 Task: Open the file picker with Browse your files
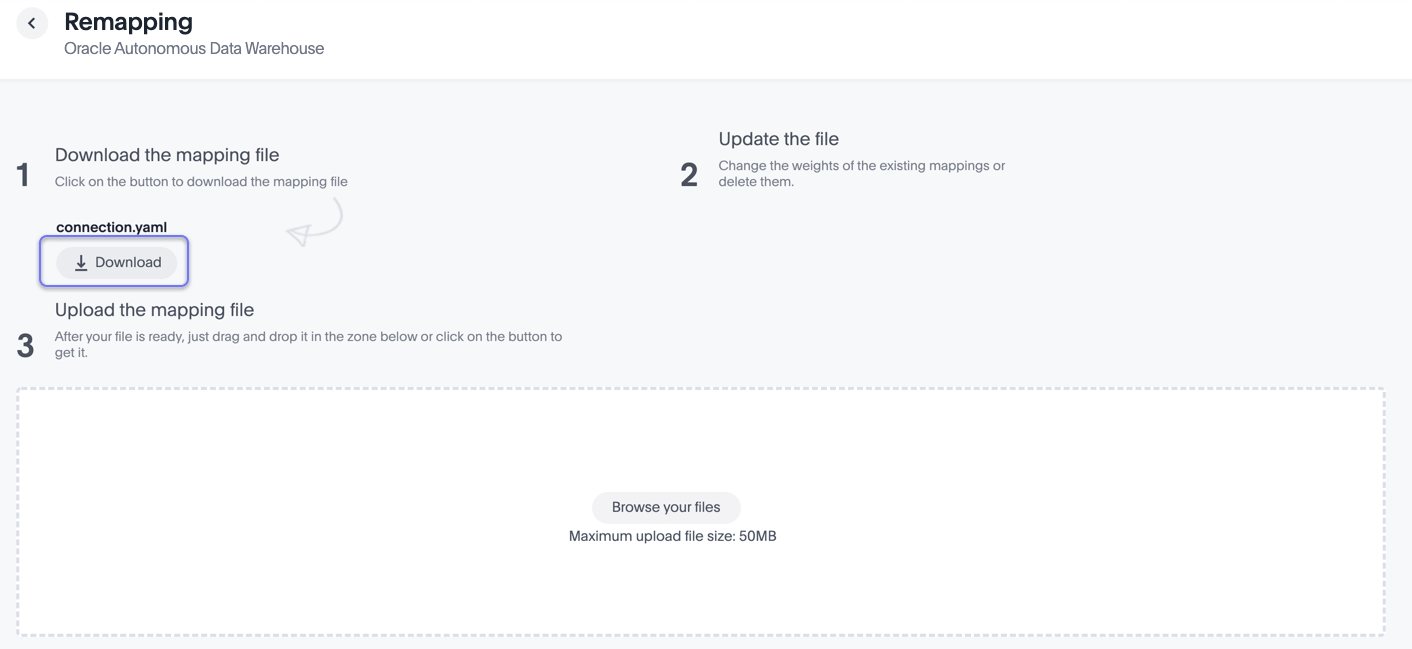[x=666, y=507]
